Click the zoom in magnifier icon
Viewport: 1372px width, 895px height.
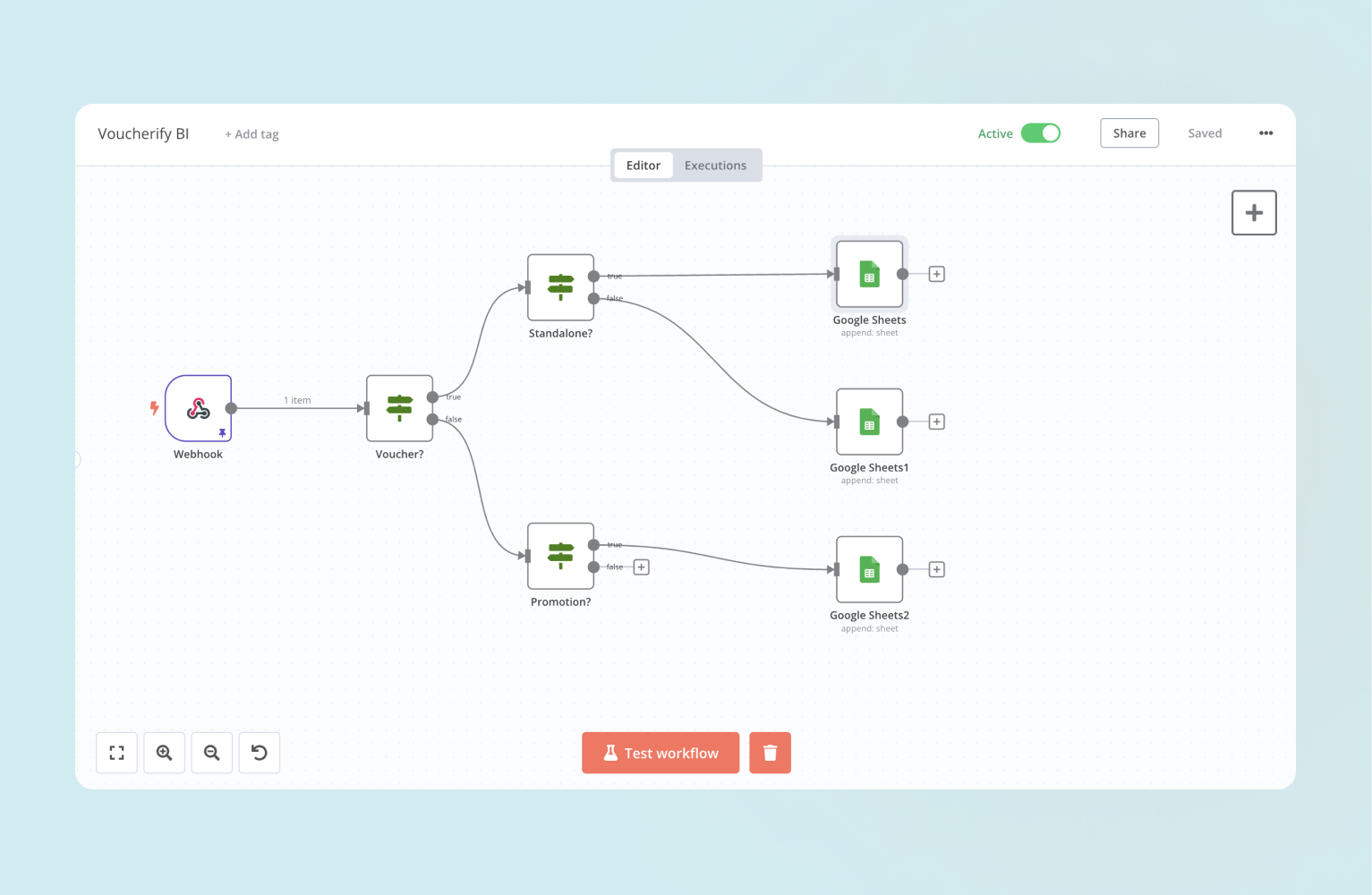pos(164,753)
